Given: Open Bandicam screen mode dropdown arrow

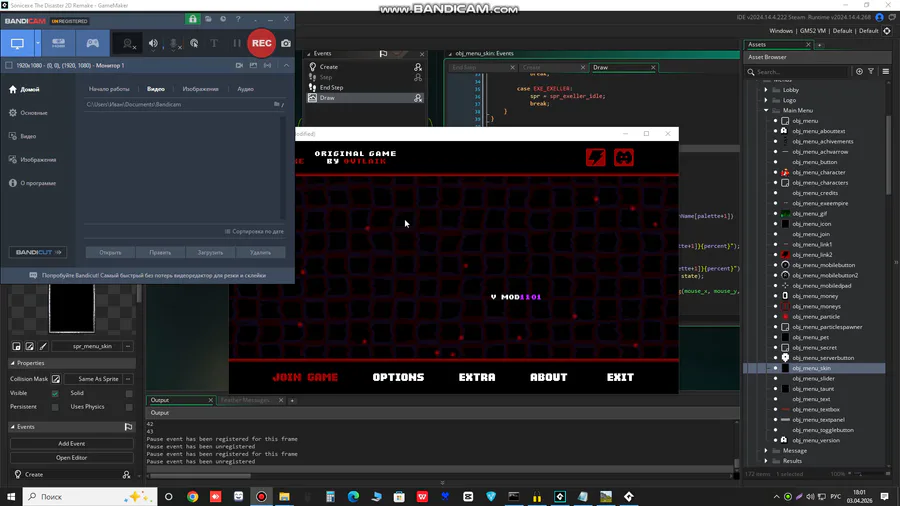Looking at the screenshot, I should pos(38,44).
